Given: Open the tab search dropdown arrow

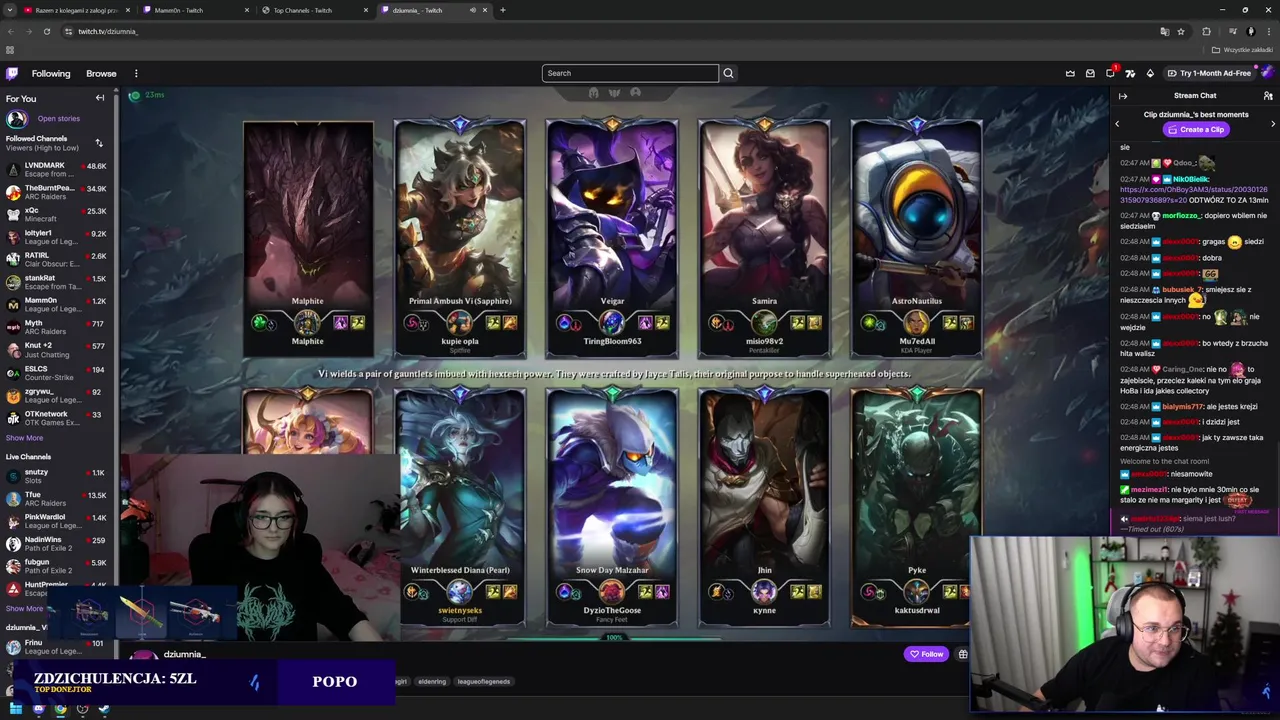Looking at the screenshot, I should 10,10.
